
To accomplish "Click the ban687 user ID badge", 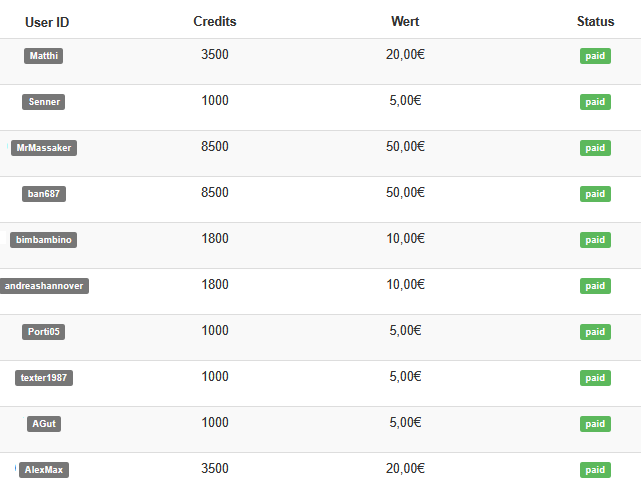I will point(43,194).
